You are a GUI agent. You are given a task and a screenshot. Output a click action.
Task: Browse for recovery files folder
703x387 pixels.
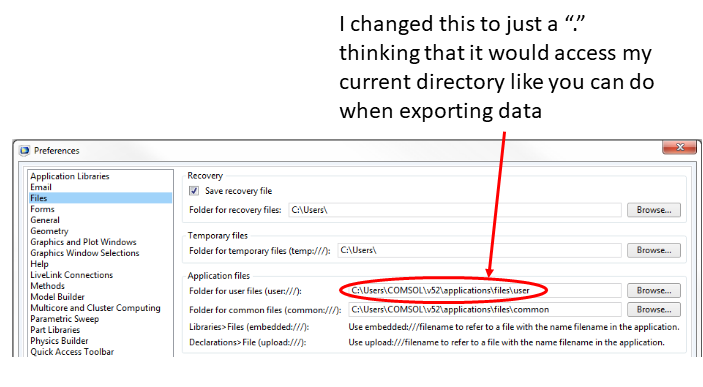click(x=654, y=210)
